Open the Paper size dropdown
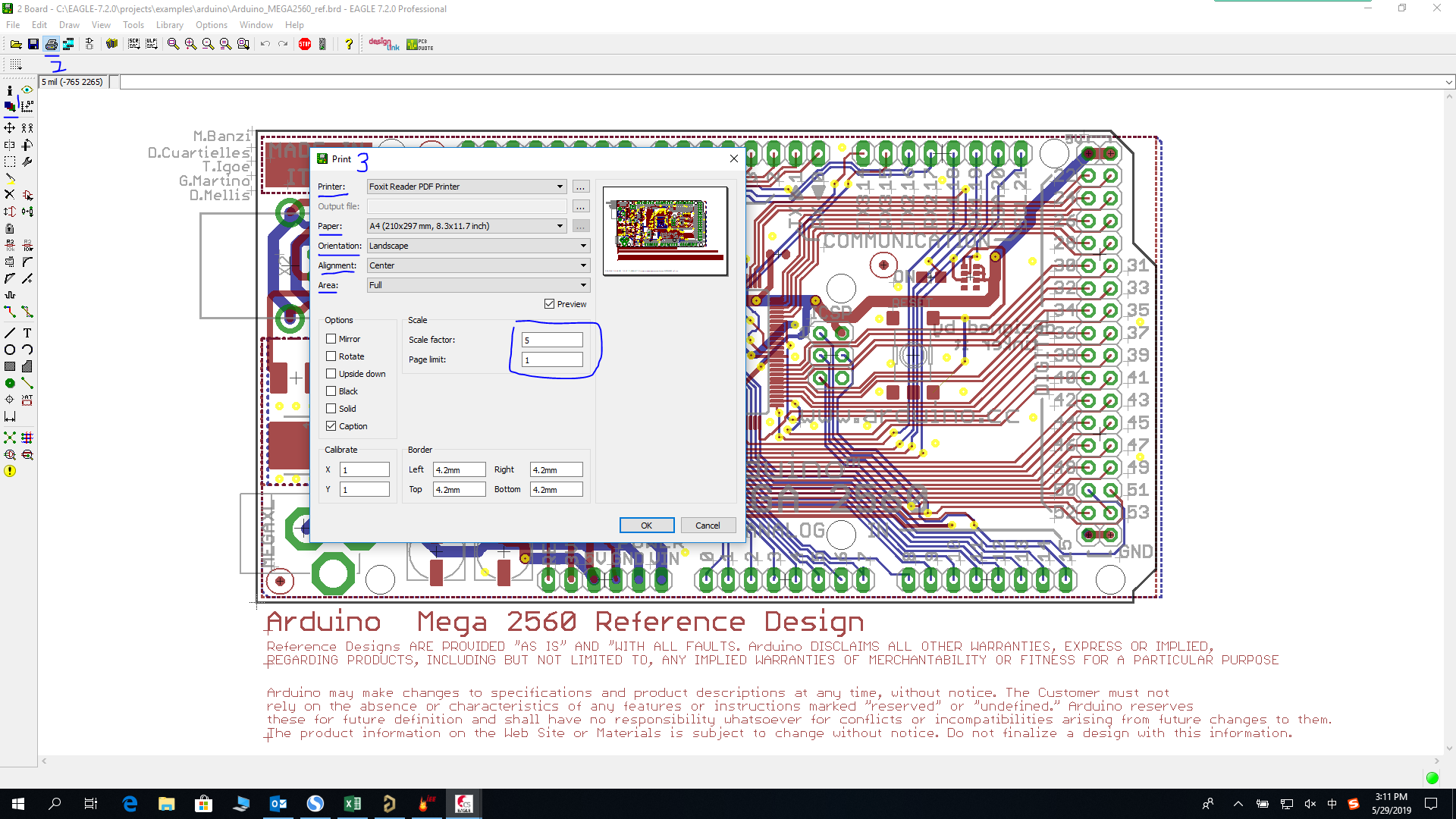 click(x=466, y=226)
